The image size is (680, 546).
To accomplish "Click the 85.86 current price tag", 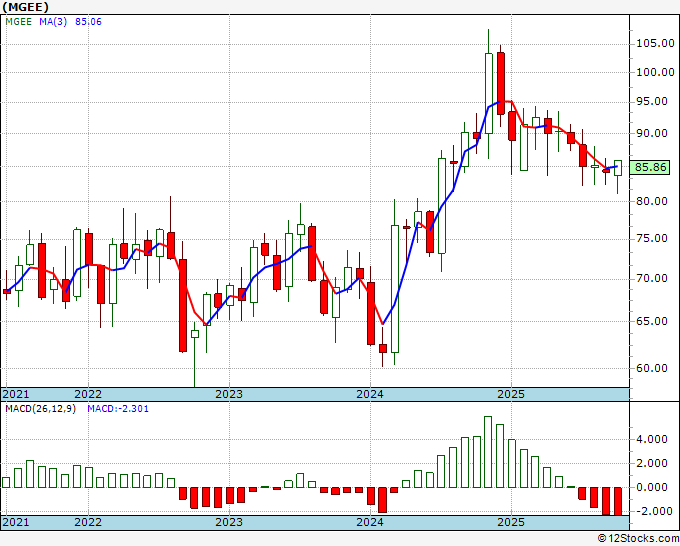I will 651,168.
